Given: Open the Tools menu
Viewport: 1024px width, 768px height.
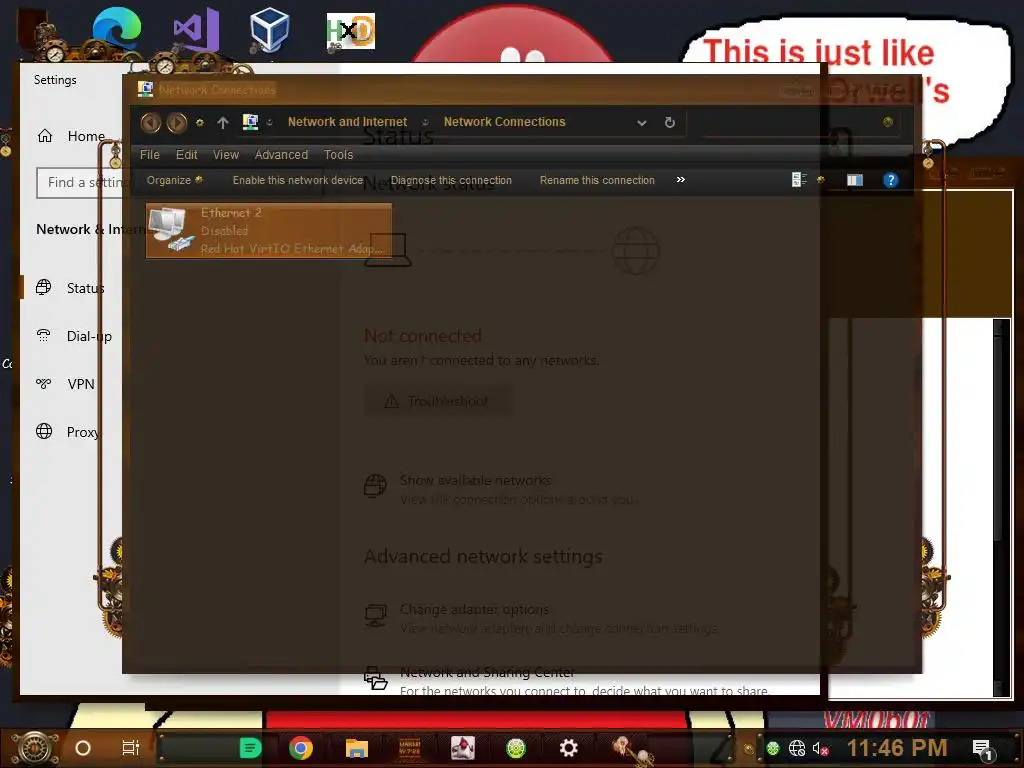Looking at the screenshot, I should click(x=338, y=155).
